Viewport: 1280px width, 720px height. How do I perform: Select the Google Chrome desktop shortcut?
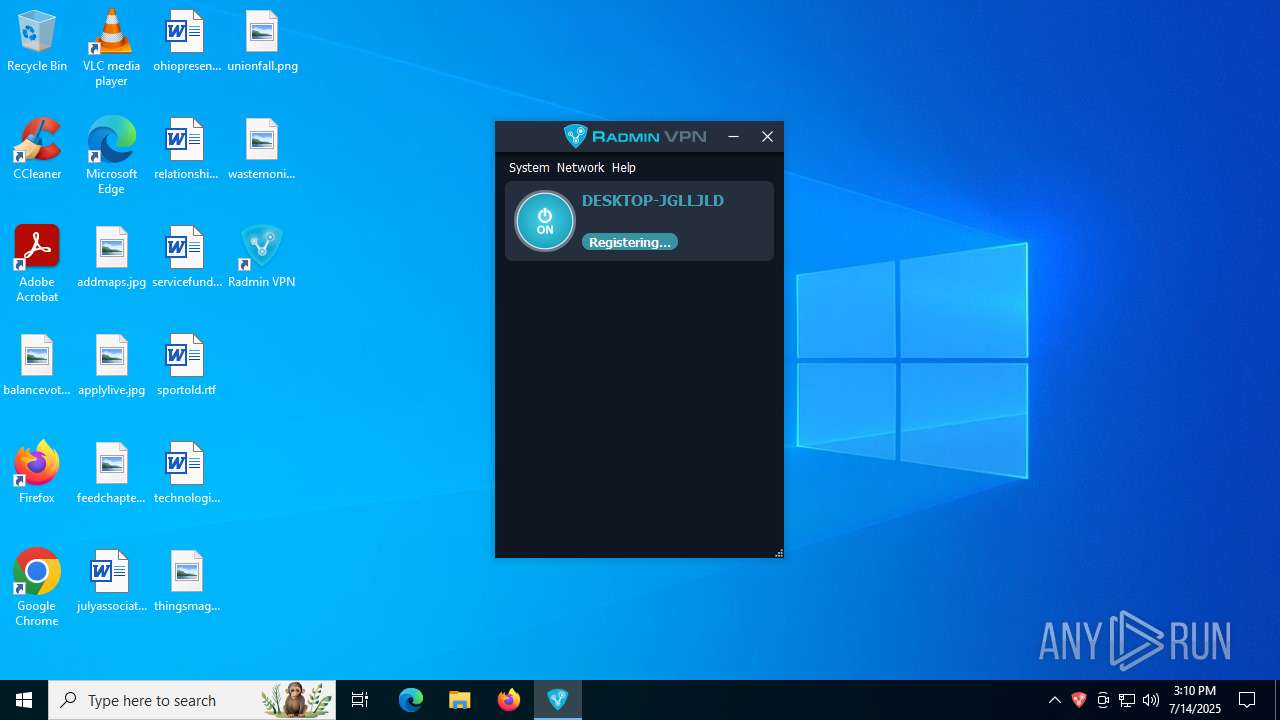click(x=37, y=588)
